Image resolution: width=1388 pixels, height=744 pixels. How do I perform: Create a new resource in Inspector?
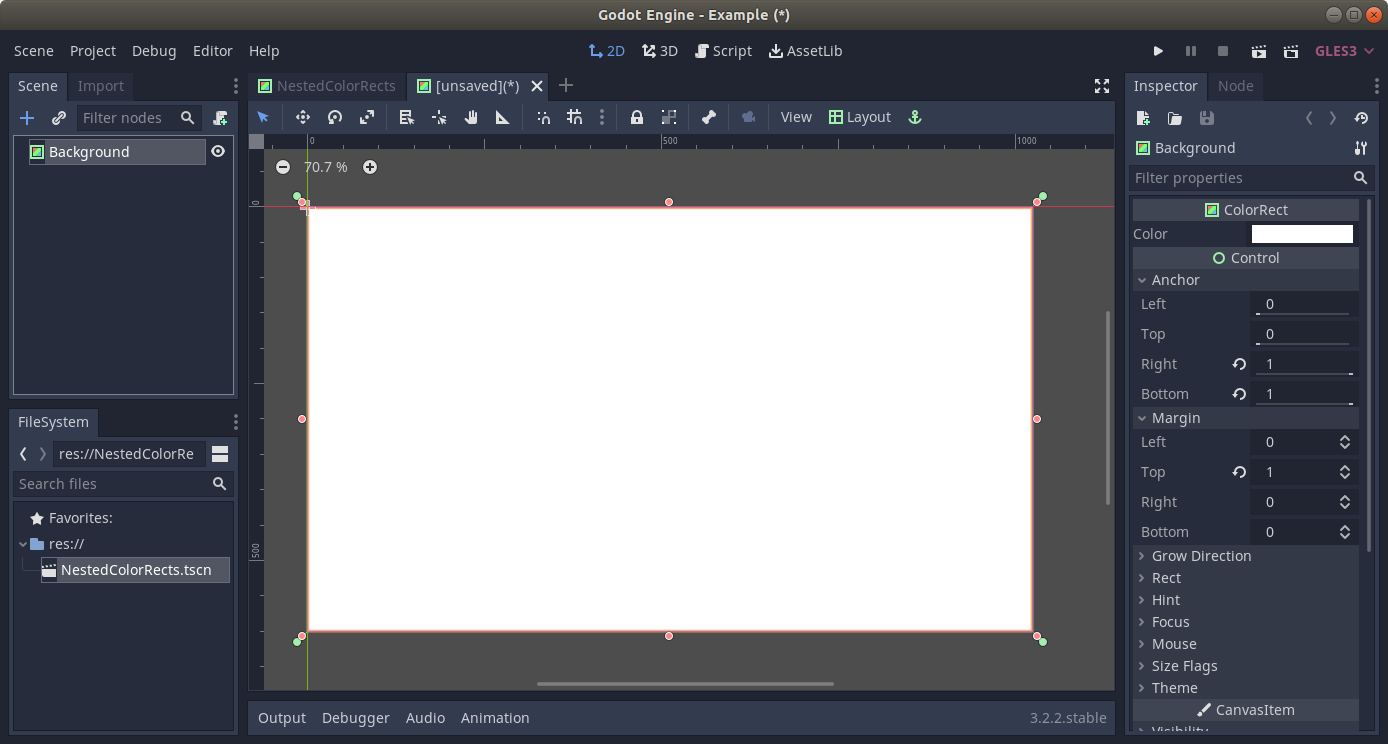point(1143,118)
